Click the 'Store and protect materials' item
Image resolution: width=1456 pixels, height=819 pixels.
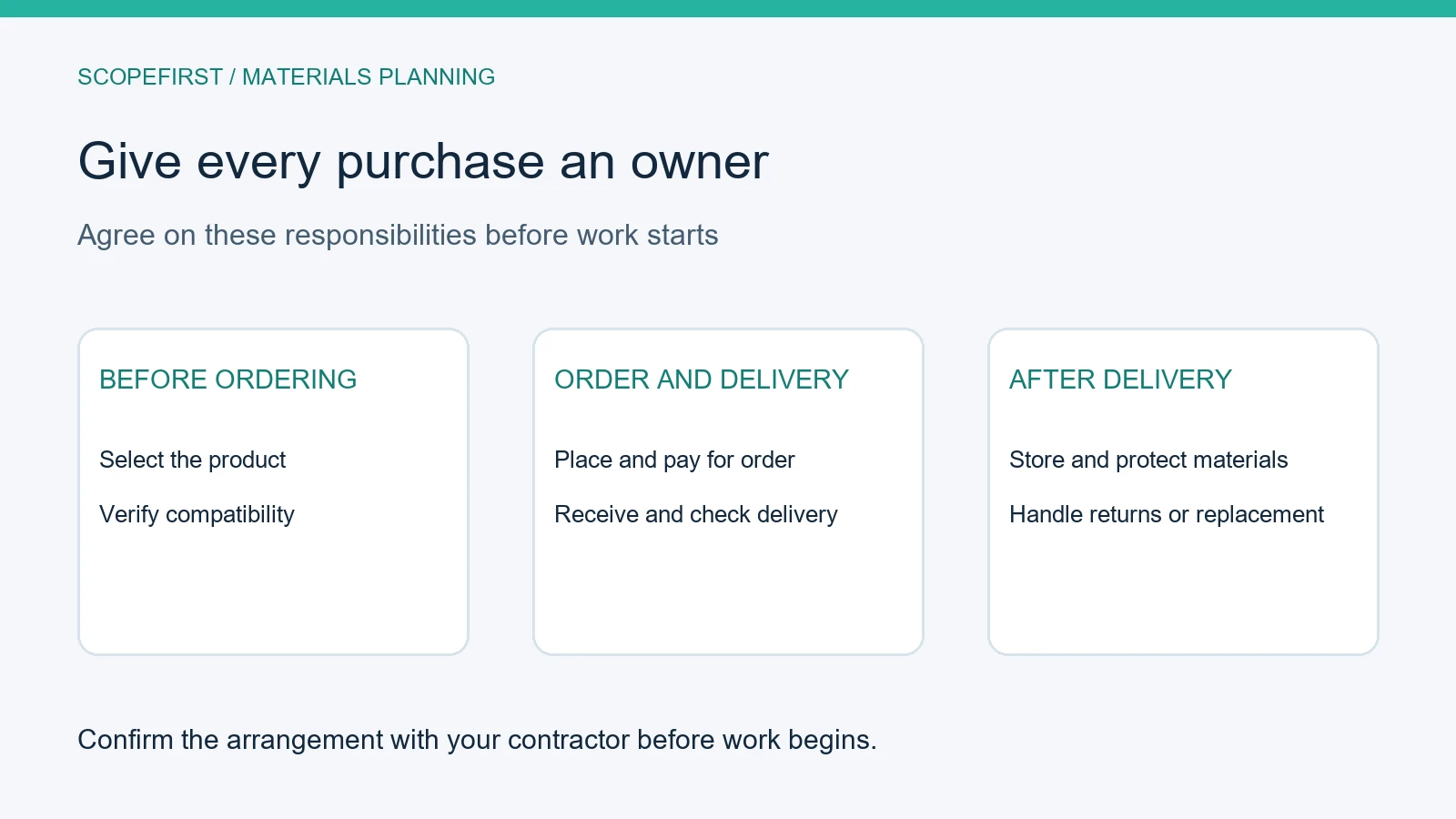(x=1148, y=460)
